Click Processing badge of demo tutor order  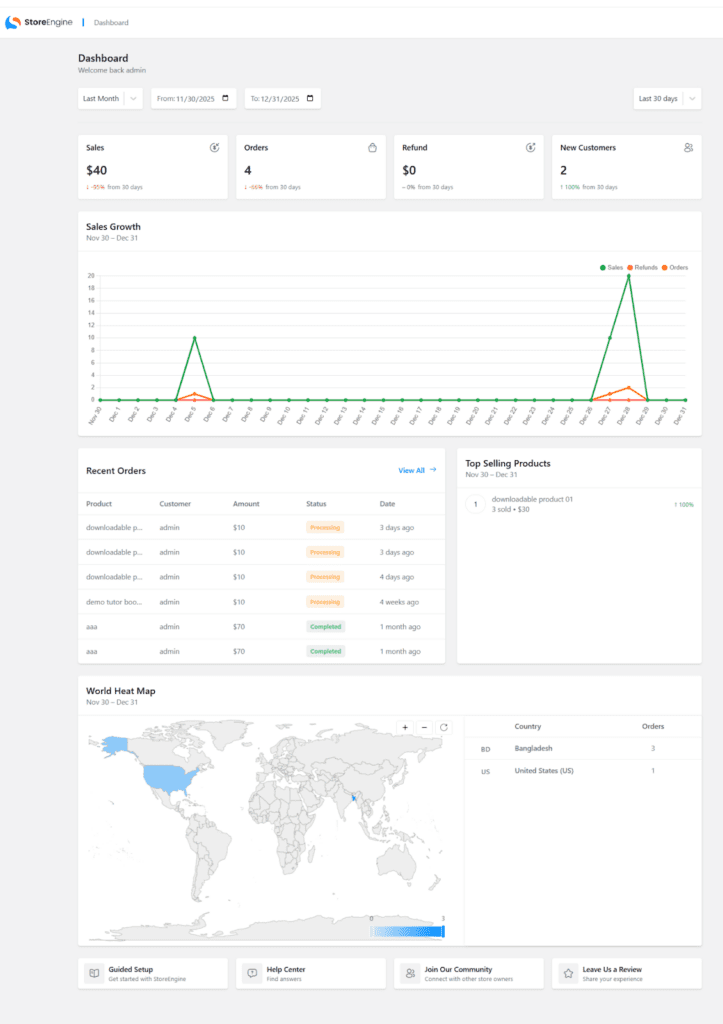325,602
